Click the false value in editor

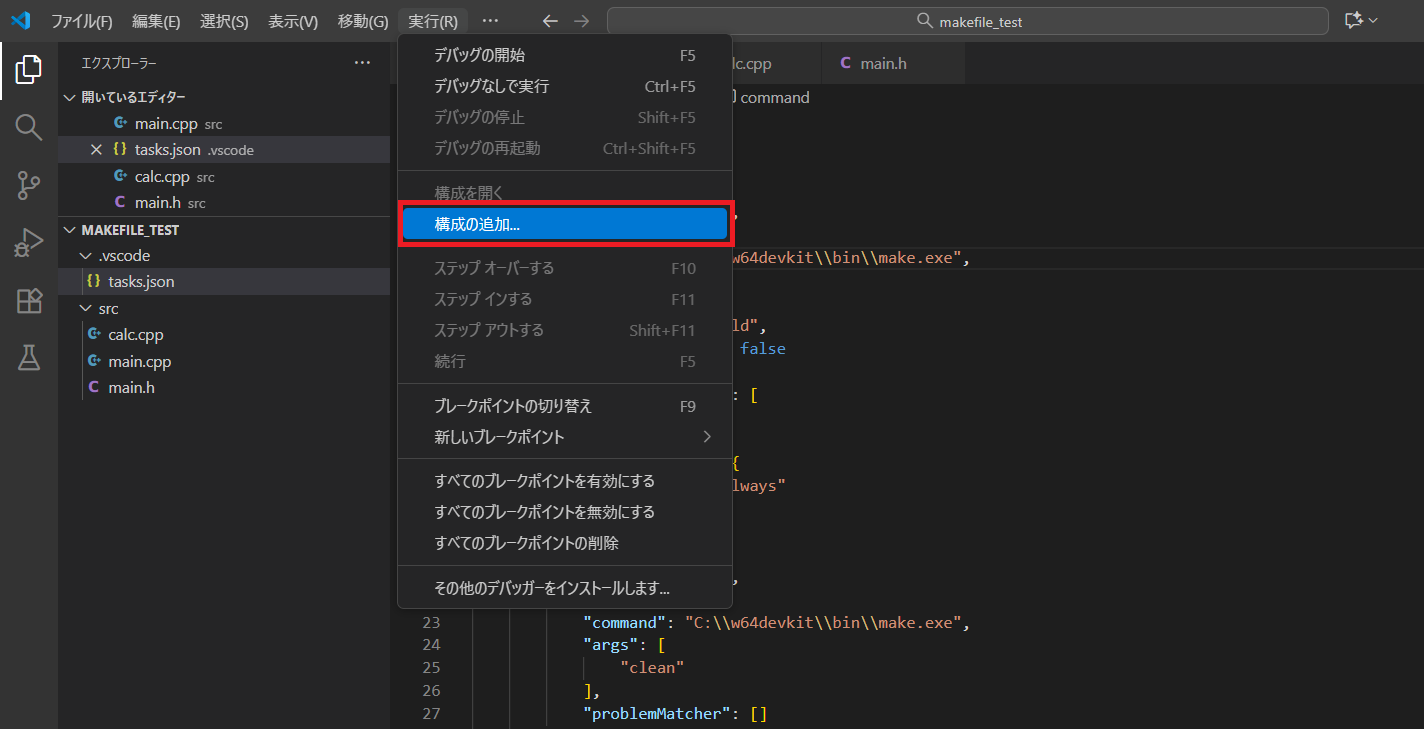point(763,349)
